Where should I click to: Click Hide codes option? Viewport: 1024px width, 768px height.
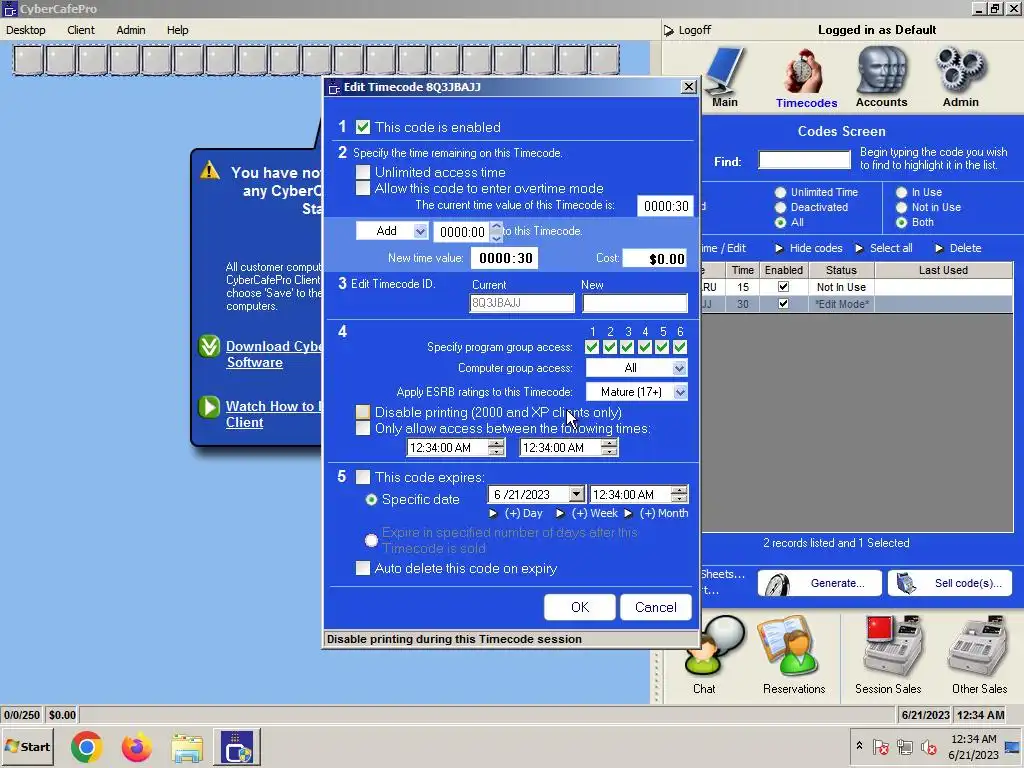[816, 248]
